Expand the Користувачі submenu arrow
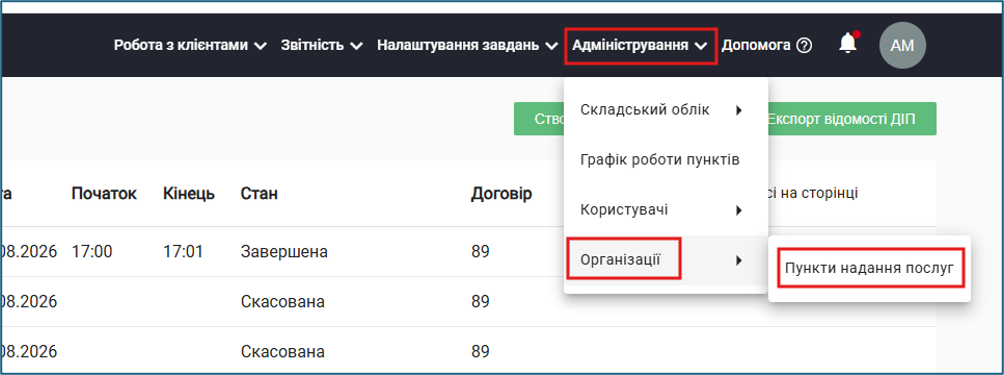Image resolution: width=1004 pixels, height=375 pixels. click(738, 210)
